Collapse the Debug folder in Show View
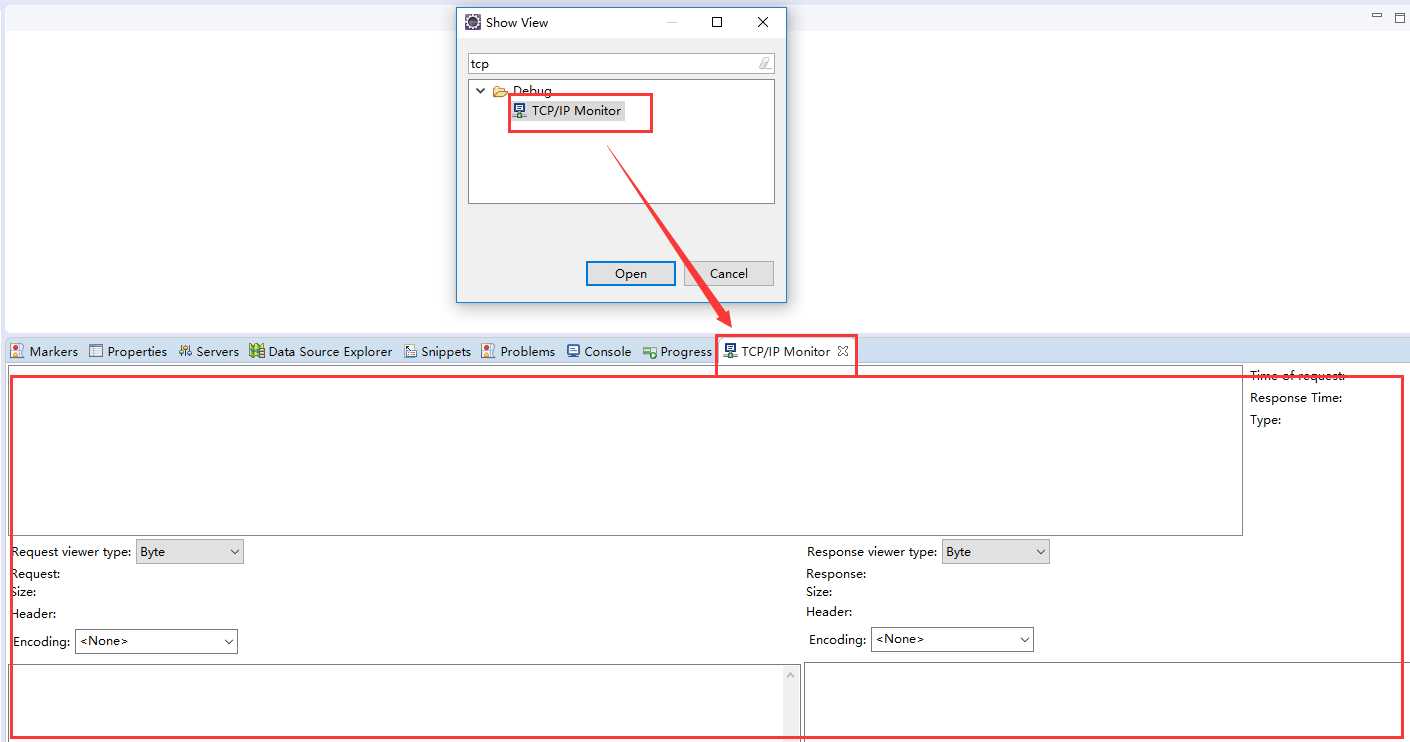 pos(481,90)
